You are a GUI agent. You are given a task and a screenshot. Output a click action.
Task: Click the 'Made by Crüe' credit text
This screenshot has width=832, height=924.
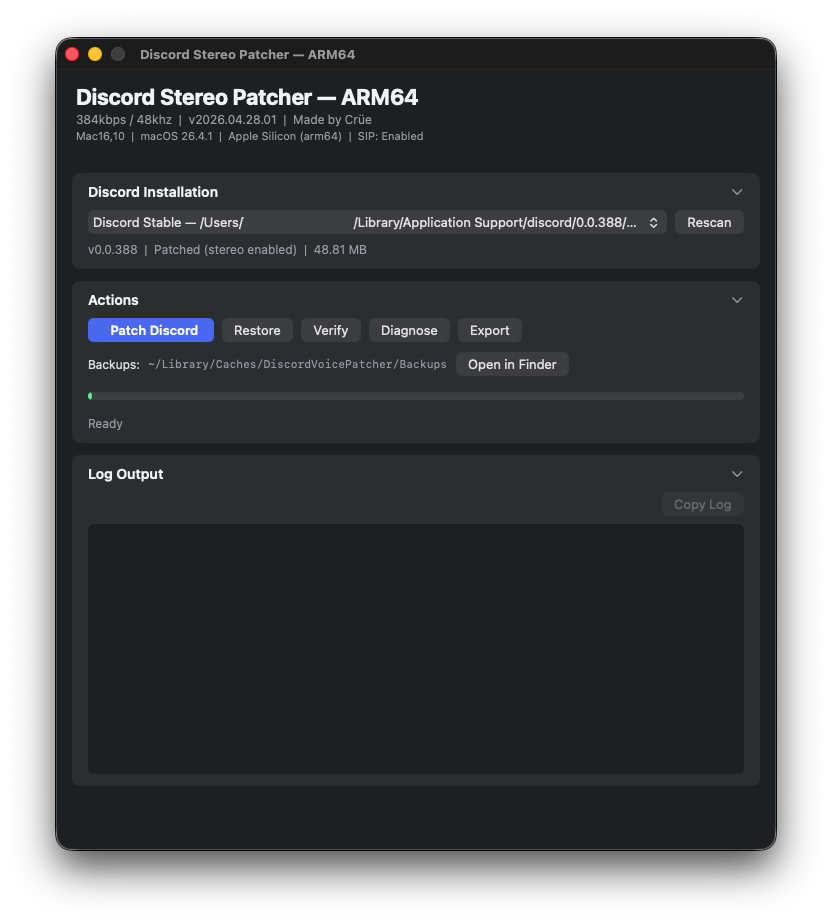332,120
